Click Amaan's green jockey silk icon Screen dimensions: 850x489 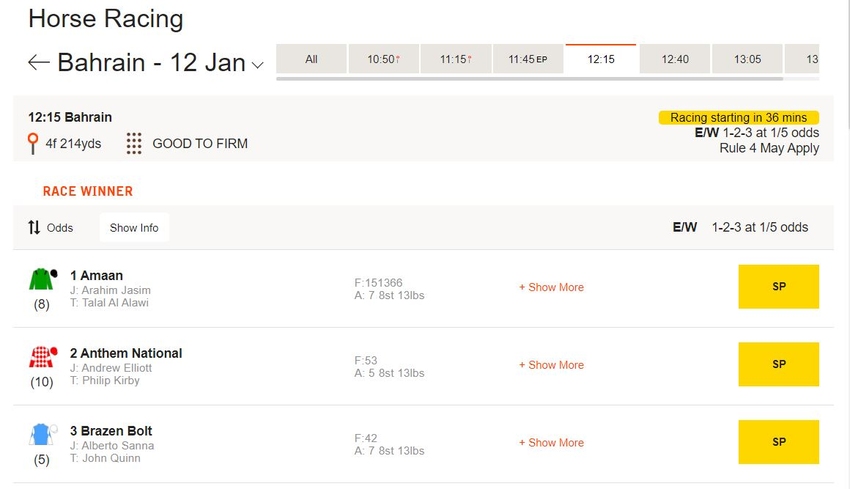(x=42, y=279)
